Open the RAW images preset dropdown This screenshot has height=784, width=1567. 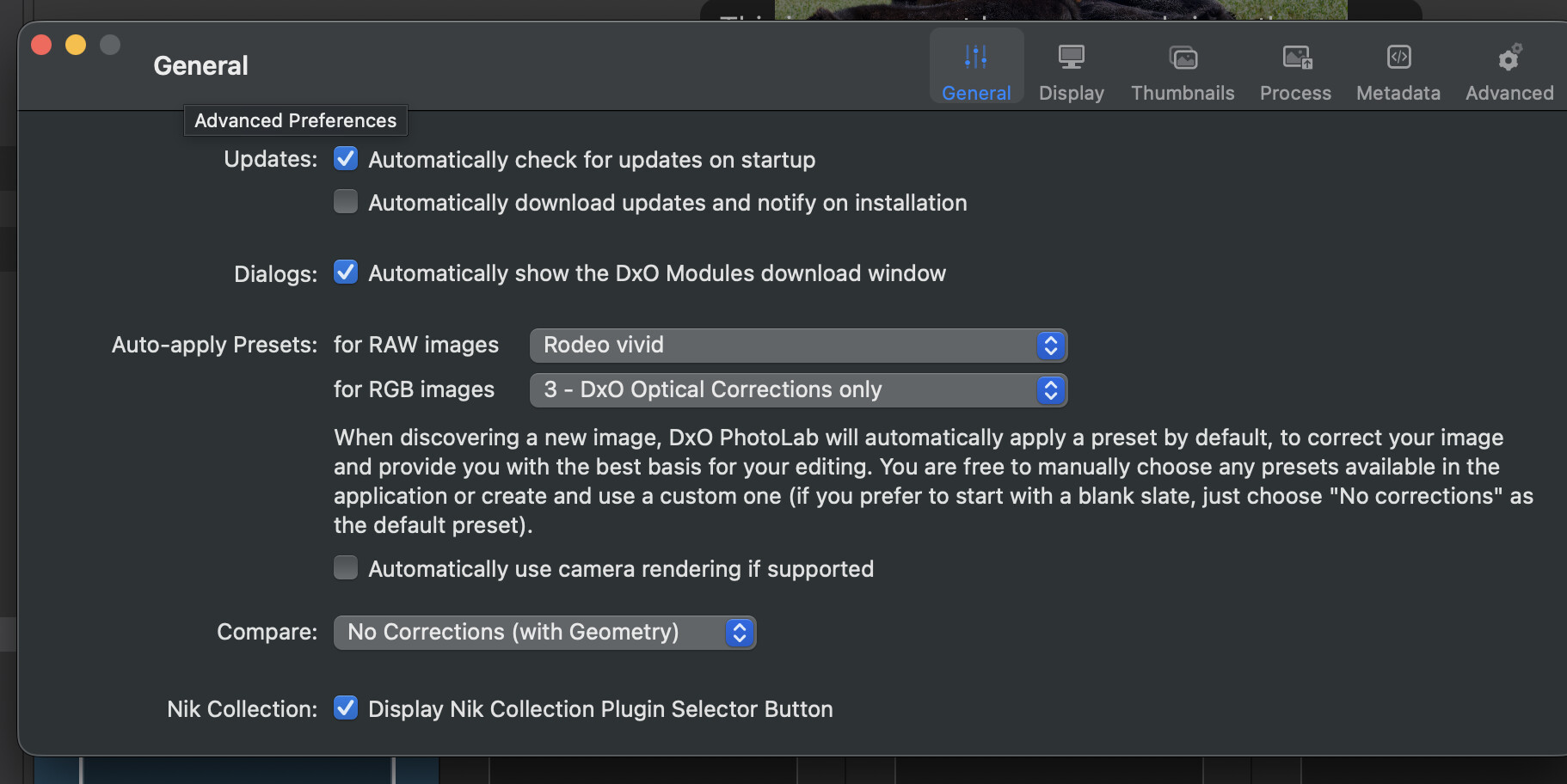coord(798,345)
